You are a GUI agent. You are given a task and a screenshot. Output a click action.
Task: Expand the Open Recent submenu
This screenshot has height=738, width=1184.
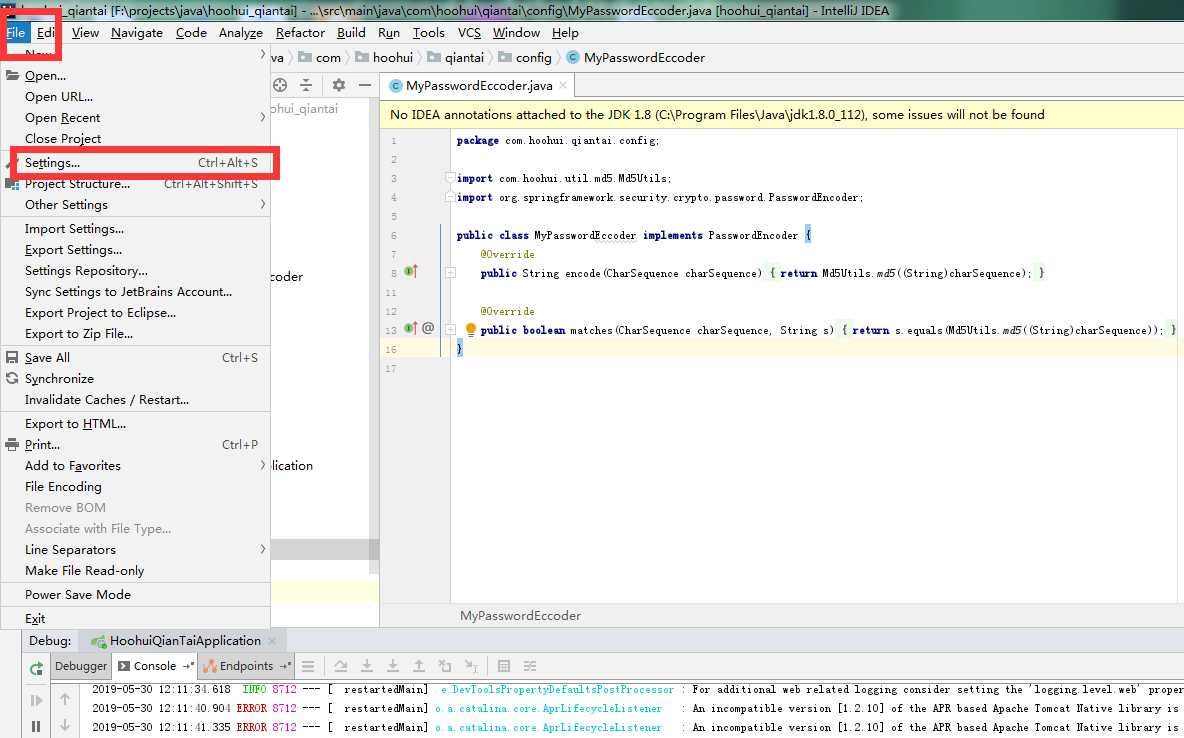coord(62,117)
